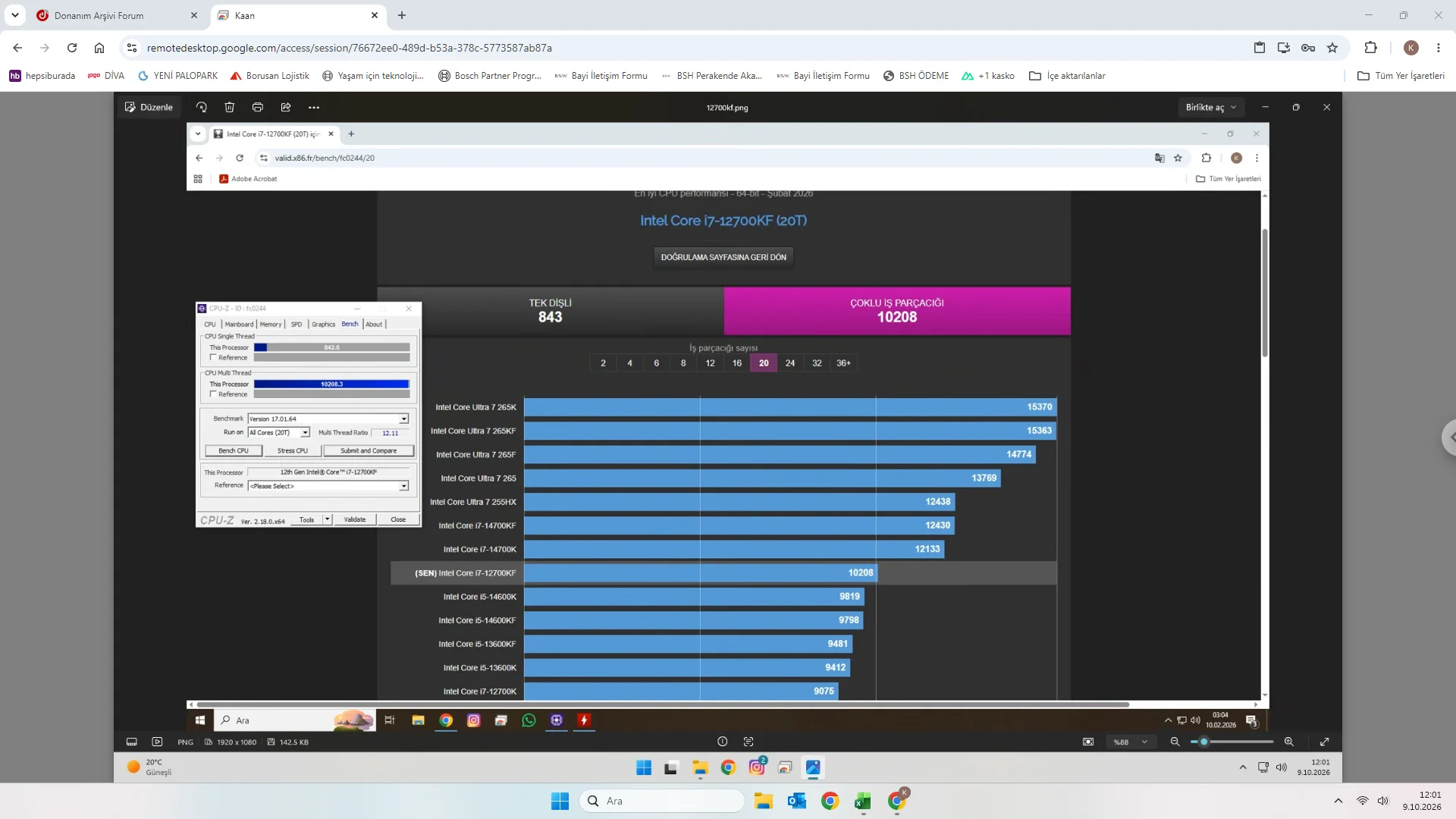The width and height of the screenshot is (1456, 819).
Task: Open Photos app on remote taskbar
Action: pyautogui.click(x=813, y=767)
